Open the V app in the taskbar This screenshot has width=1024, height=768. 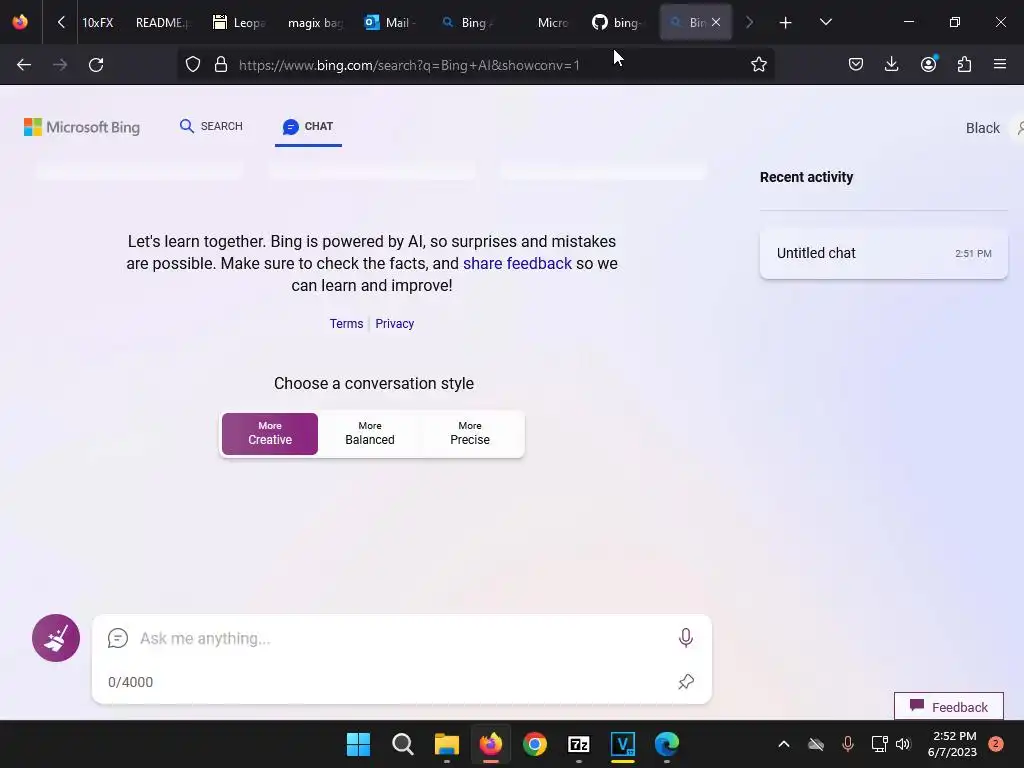[x=622, y=744]
